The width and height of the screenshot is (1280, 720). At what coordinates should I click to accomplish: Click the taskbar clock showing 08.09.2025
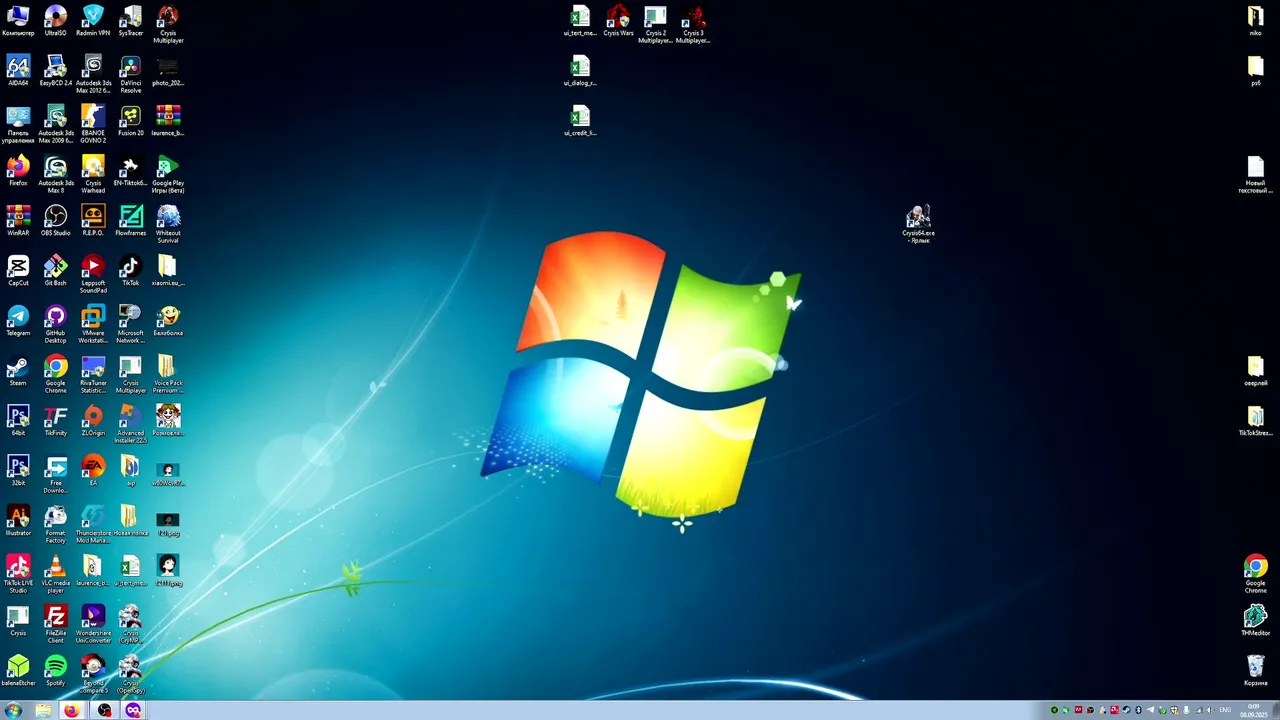(1253, 710)
